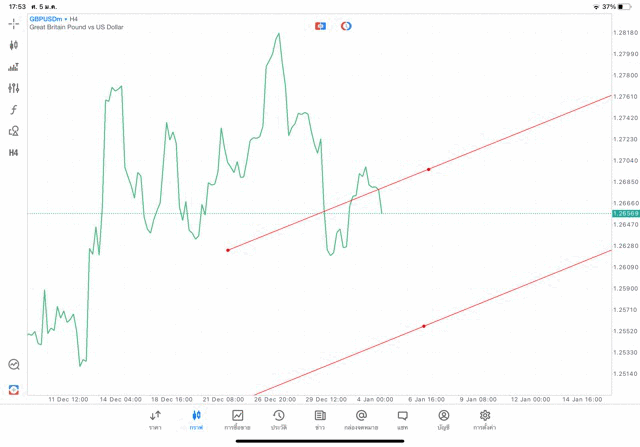This screenshot has height=447, width=640.
Task: Open the indicators list icon
Action: tap(14, 67)
